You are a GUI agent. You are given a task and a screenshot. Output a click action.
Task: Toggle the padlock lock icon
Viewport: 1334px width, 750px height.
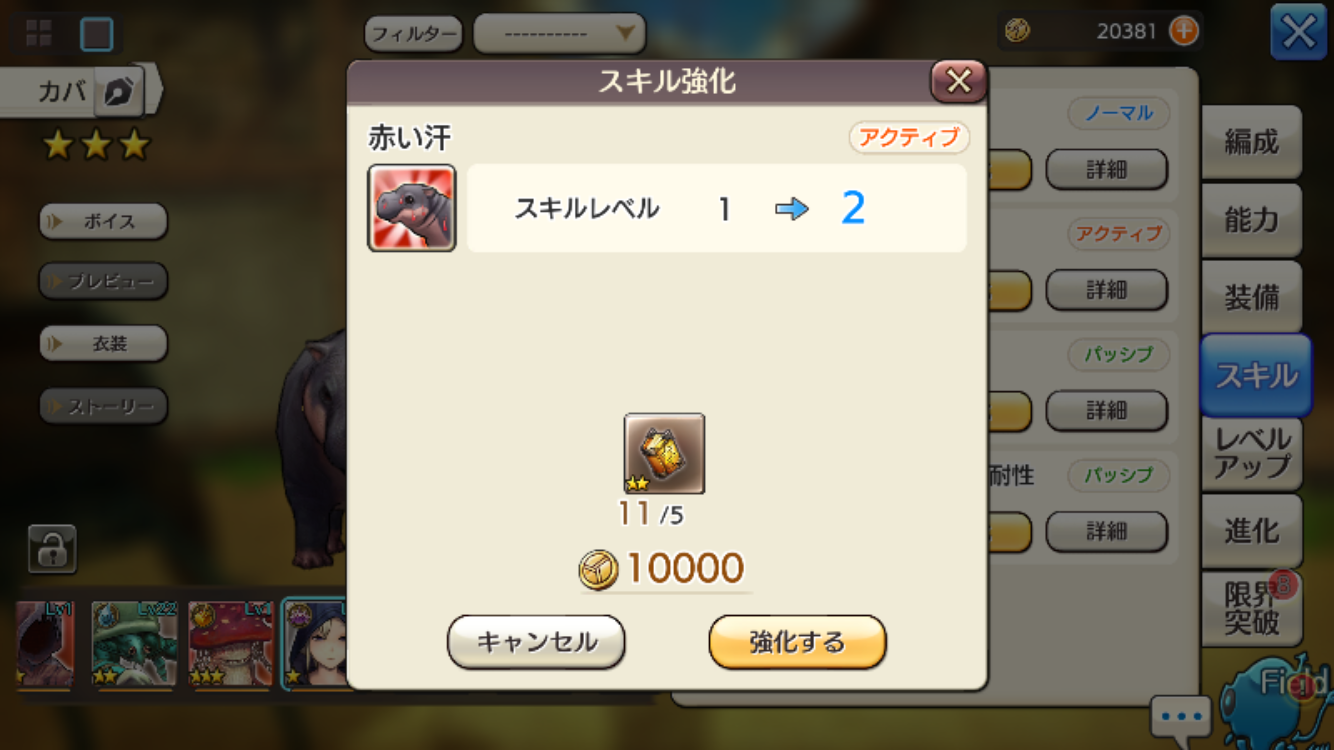point(52,548)
